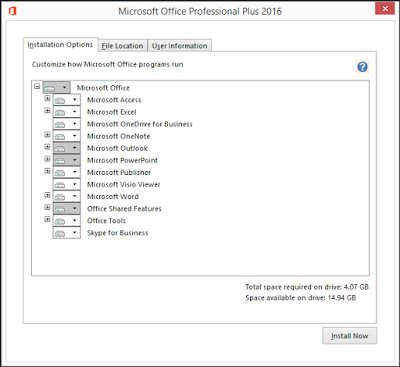The image size is (400, 367).
Task: Expand the Microsoft OneNote node
Action: 47,135
